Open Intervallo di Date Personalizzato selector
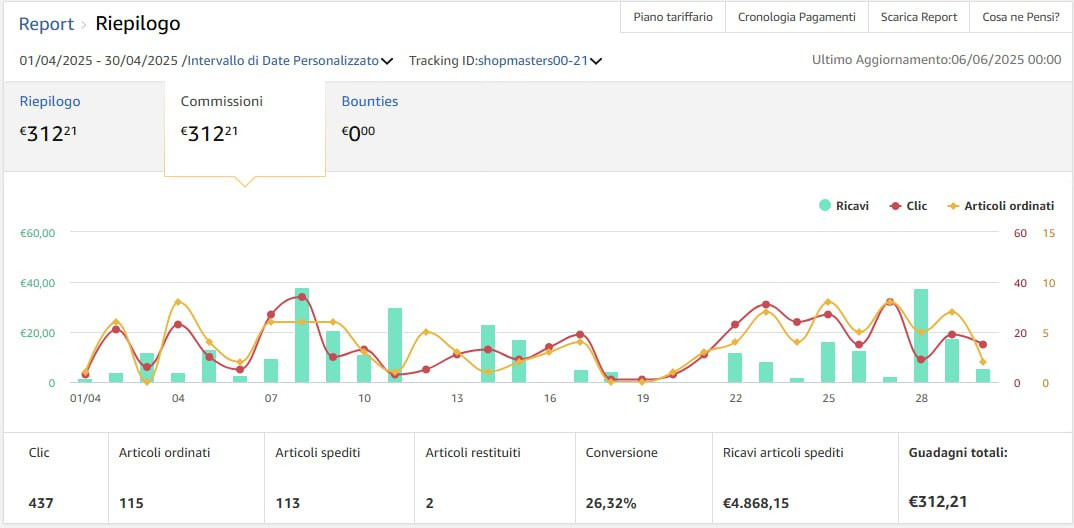1074x528 pixels. (x=283, y=61)
